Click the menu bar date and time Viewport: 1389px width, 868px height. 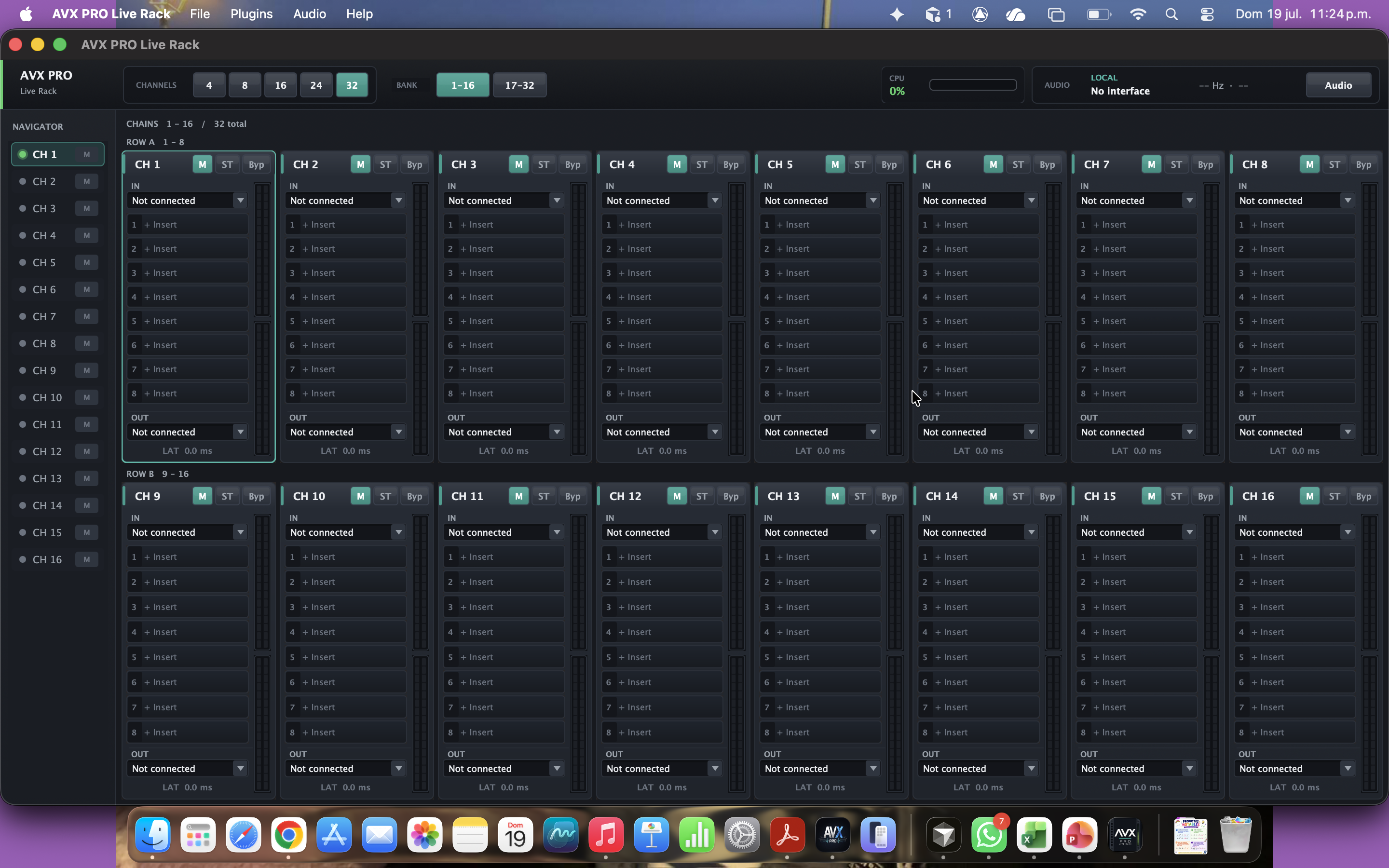click(1303, 14)
